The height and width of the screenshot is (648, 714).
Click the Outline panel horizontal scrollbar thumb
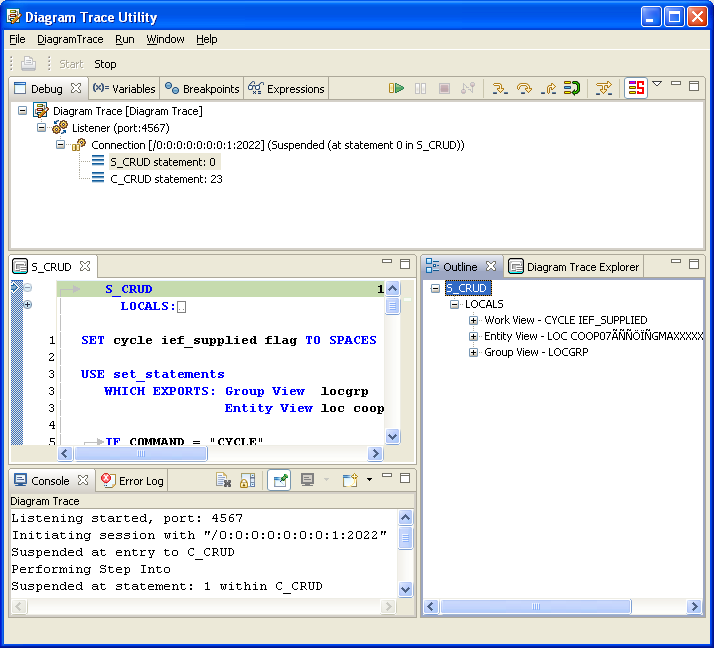540,607
